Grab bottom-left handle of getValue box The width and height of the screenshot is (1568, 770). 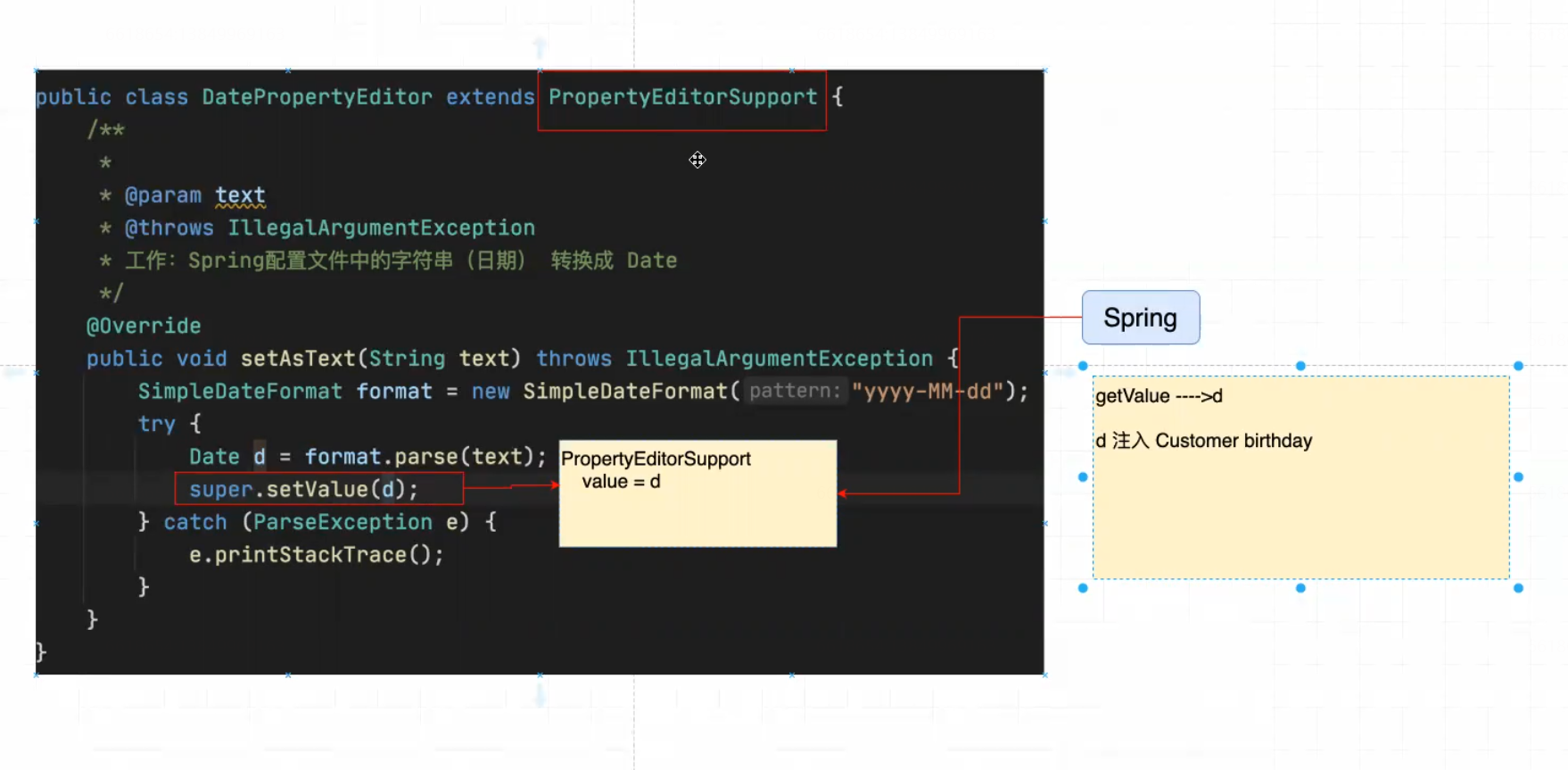[1083, 588]
